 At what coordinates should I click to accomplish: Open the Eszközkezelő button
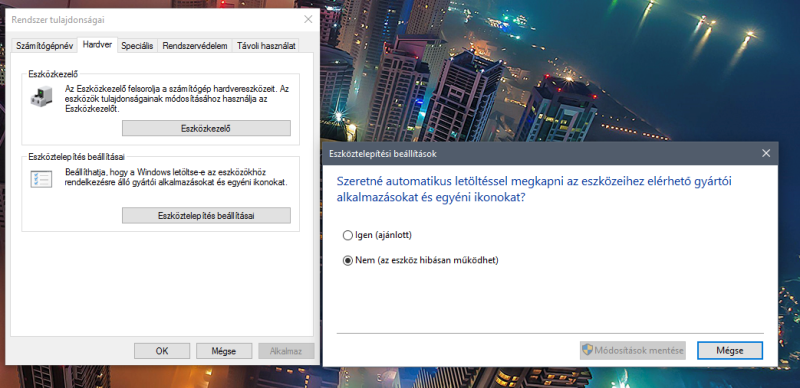[x=206, y=128]
